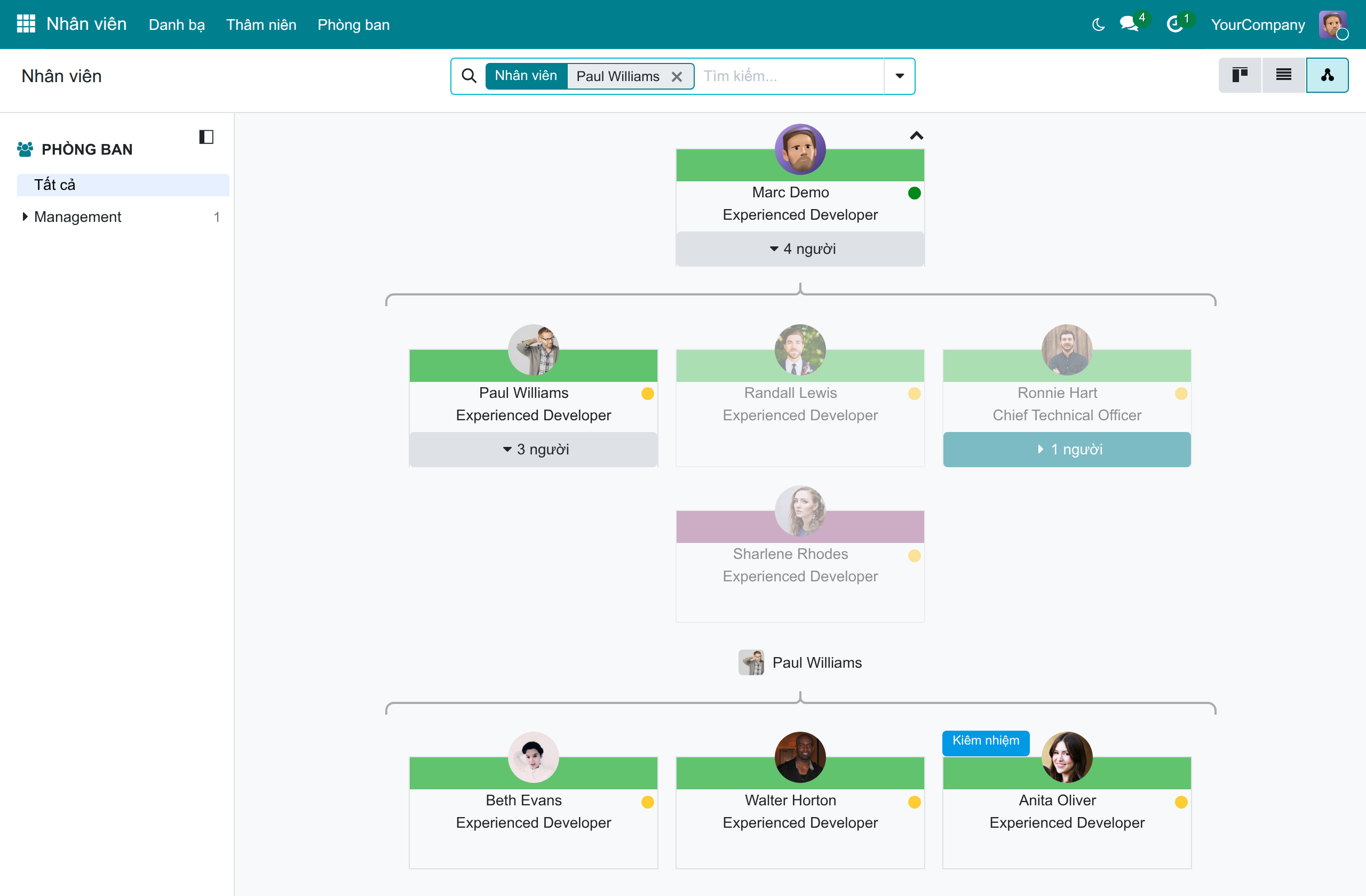Select Tất cả department filter

click(x=123, y=185)
